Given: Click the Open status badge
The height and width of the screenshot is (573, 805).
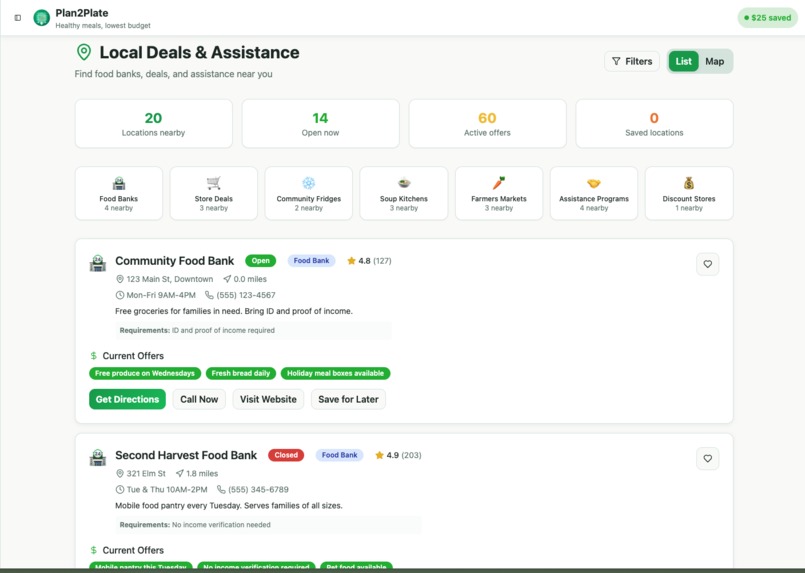Looking at the screenshot, I should pyautogui.click(x=260, y=261).
